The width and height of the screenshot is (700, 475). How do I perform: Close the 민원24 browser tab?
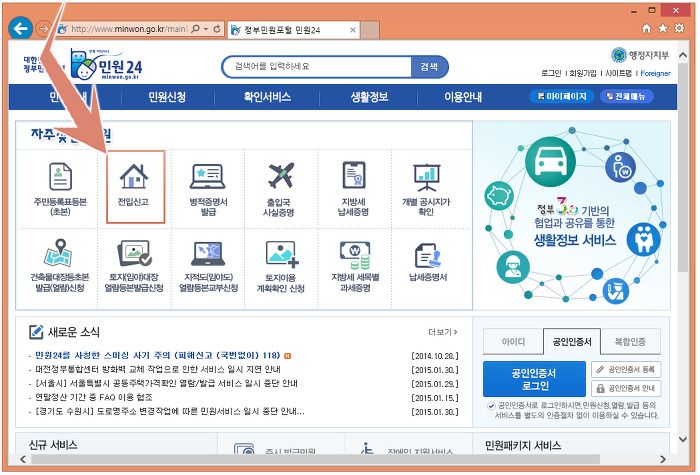(353, 30)
